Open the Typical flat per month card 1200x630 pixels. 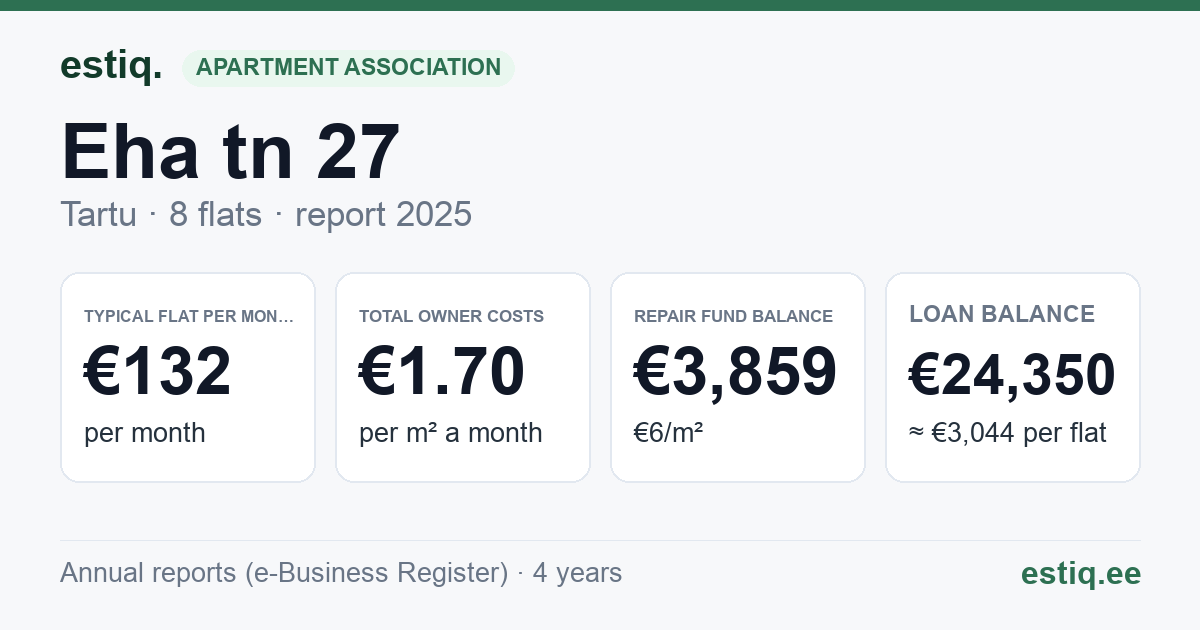pos(188,377)
